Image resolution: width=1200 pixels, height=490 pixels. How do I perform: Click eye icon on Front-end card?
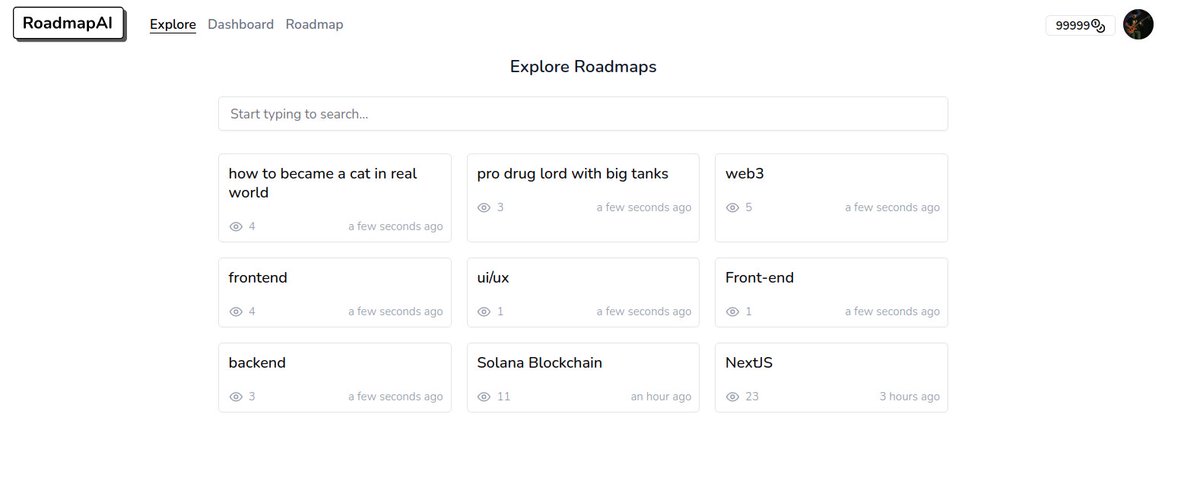(732, 311)
